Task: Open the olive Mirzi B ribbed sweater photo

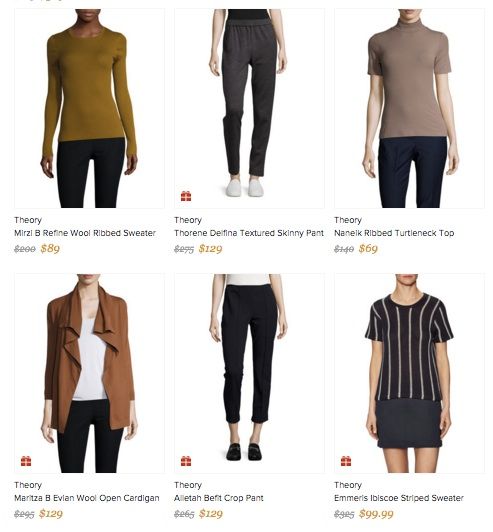Action: (x=89, y=109)
